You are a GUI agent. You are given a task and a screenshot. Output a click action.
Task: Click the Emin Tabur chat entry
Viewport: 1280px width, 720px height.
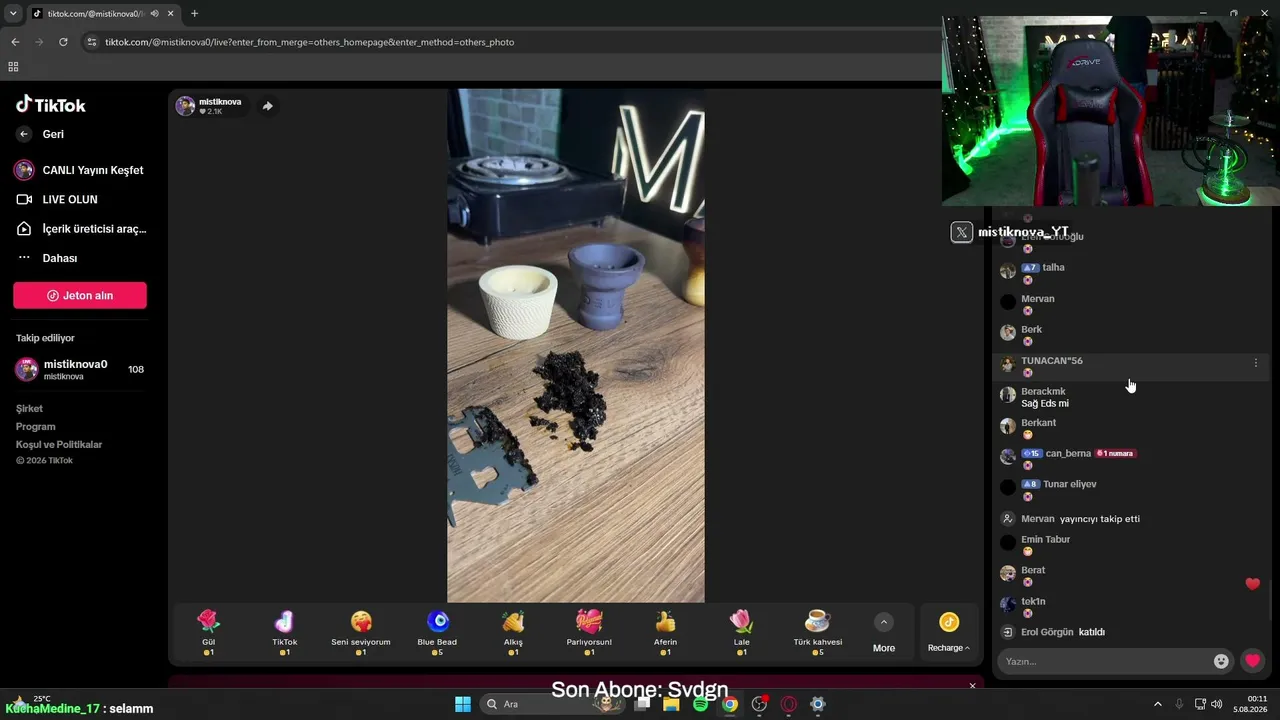coord(1132,545)
